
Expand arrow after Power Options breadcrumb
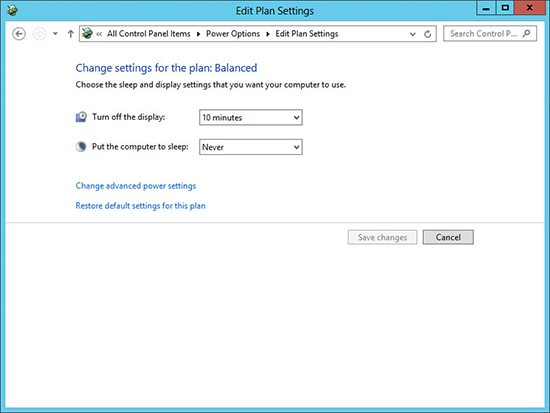tap(268, 34)
